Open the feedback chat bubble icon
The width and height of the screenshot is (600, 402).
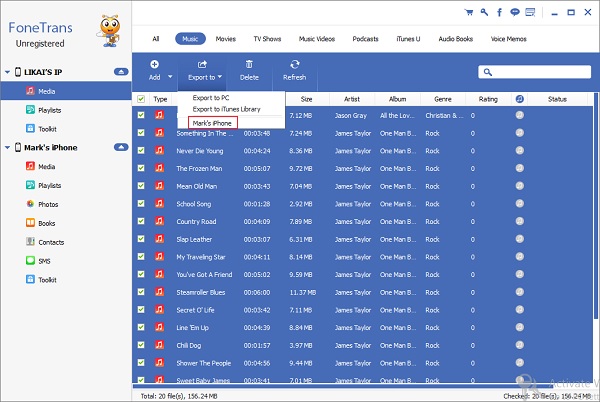514,11
